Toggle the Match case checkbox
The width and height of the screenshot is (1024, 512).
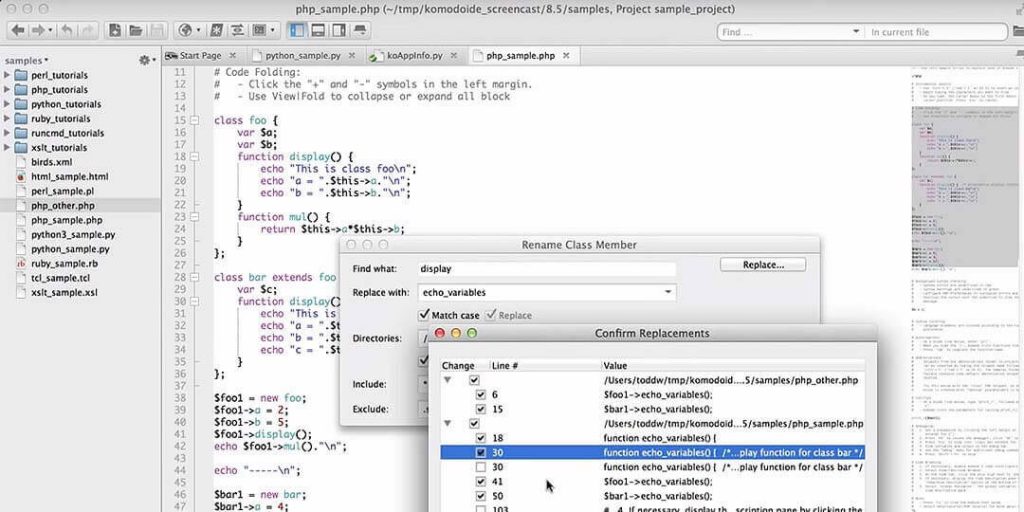pyautogui.click(x=424, y=315)
